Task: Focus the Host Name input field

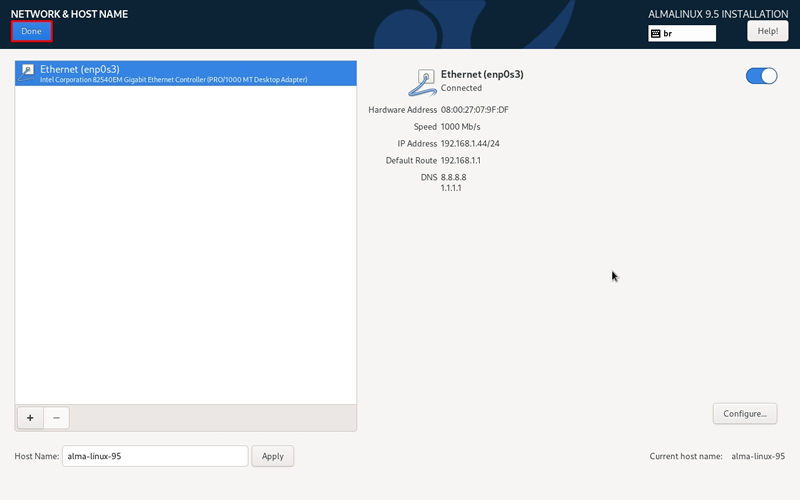Action: pos(155,456)
